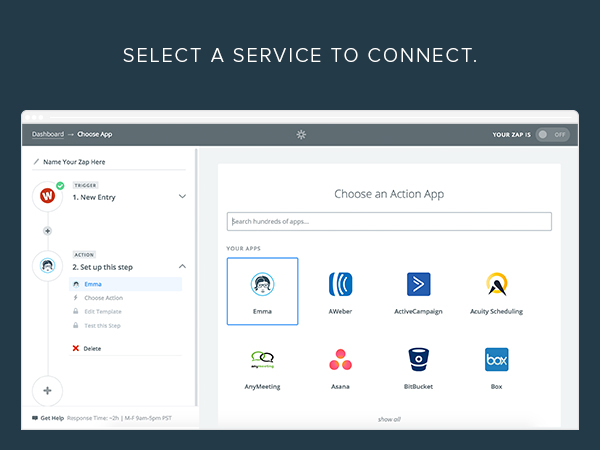Pick the Asana app icon
The image size is (600, 450).
click(x=340, y=360)
